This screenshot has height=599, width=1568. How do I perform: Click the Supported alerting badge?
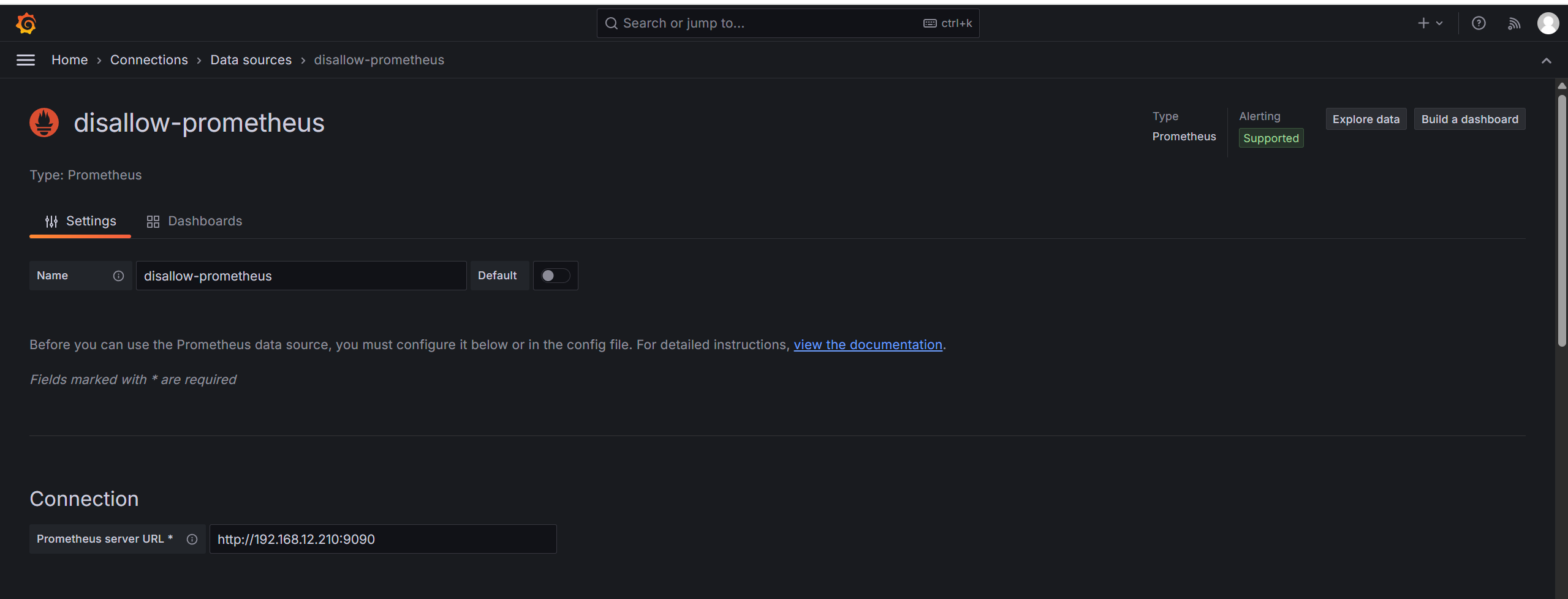pyautogui.click(x=1271, y=138)
